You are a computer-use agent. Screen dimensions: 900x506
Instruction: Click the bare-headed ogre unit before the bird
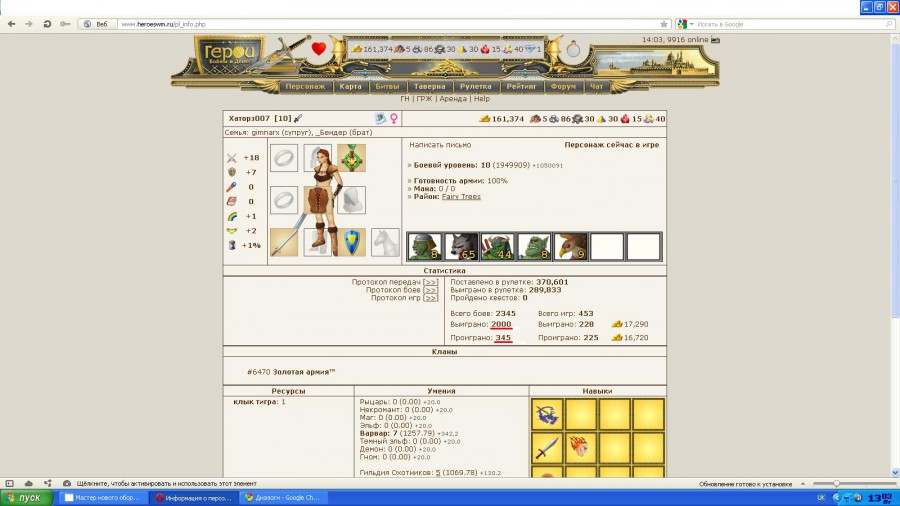534,246
